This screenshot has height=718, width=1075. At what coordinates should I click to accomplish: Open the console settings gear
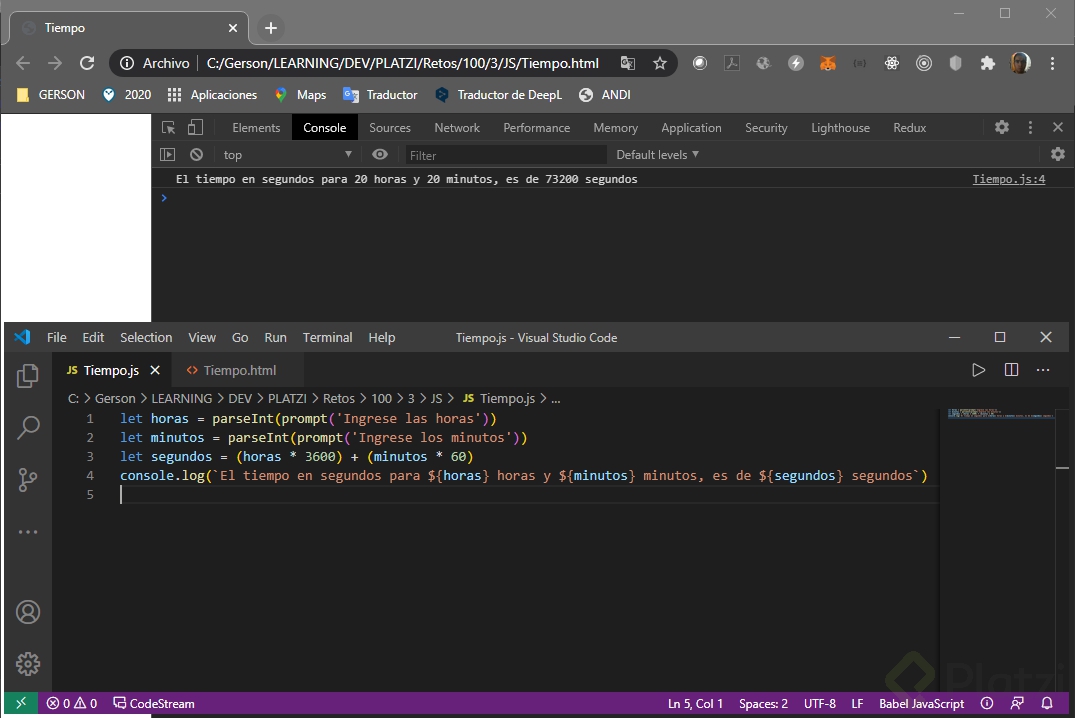coord(1058,154)
